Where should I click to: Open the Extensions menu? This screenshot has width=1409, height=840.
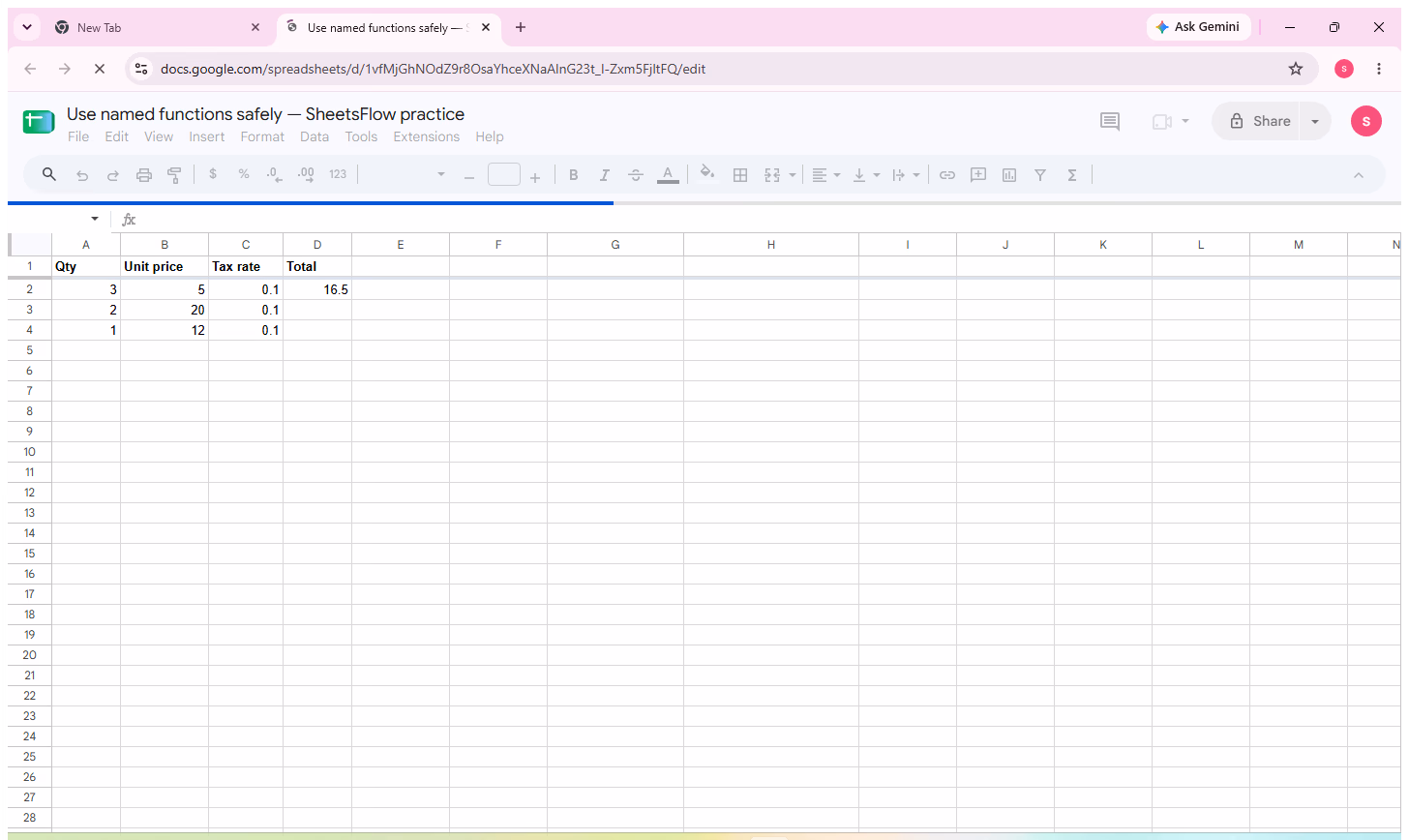point(427,136)
